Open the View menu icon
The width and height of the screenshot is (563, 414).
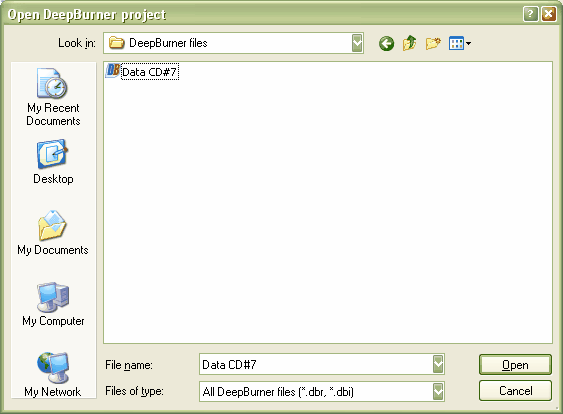tap(460, 44)
